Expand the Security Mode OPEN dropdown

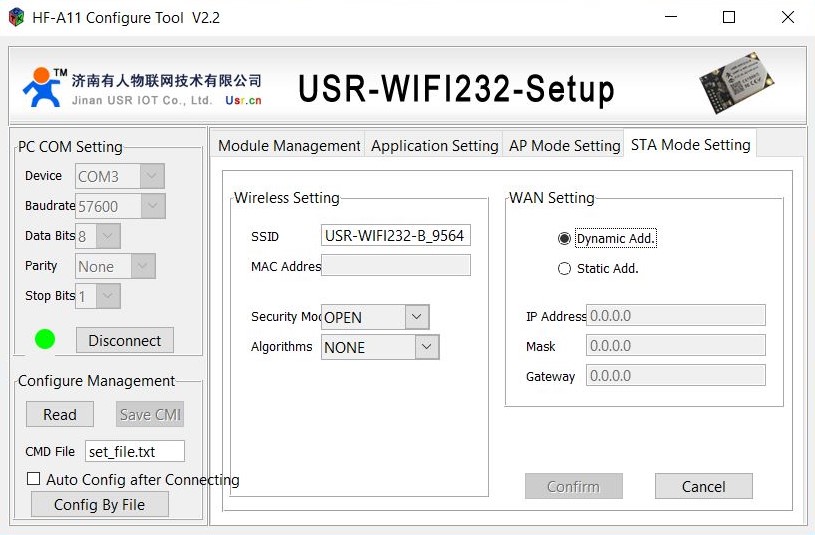(x=416, y=317)
